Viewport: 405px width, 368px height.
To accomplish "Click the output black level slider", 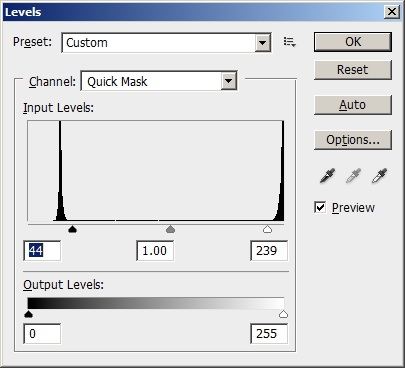I will (x=29, y=314).
